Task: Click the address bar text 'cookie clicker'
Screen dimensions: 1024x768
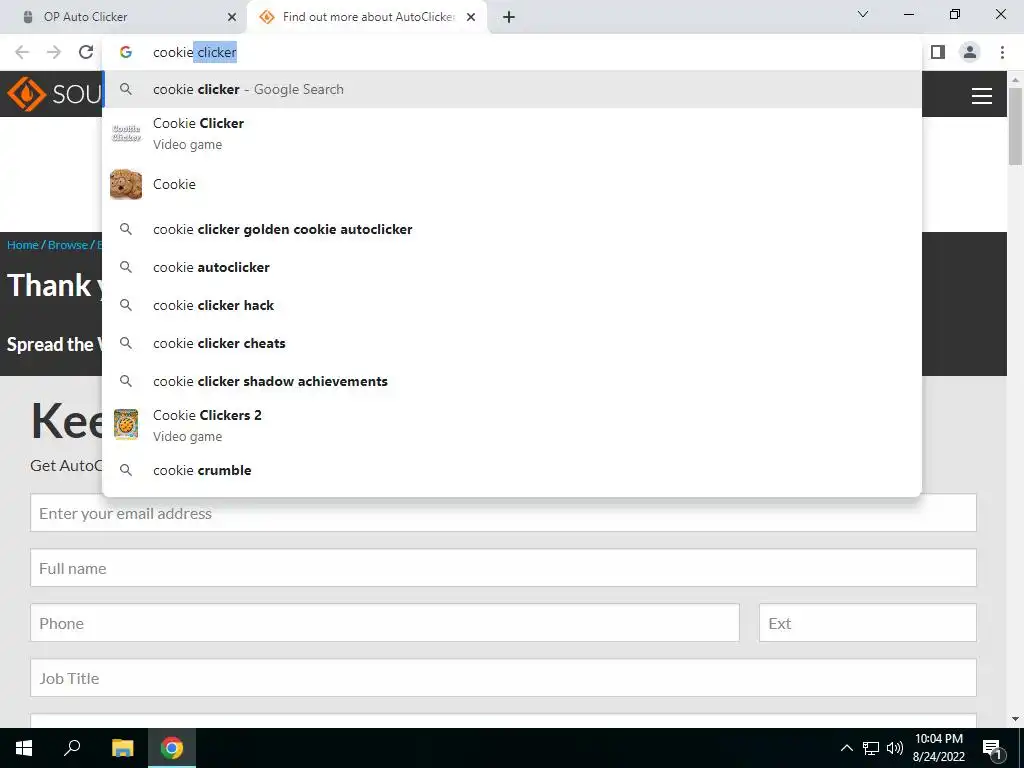Action: tap(195, 52)
